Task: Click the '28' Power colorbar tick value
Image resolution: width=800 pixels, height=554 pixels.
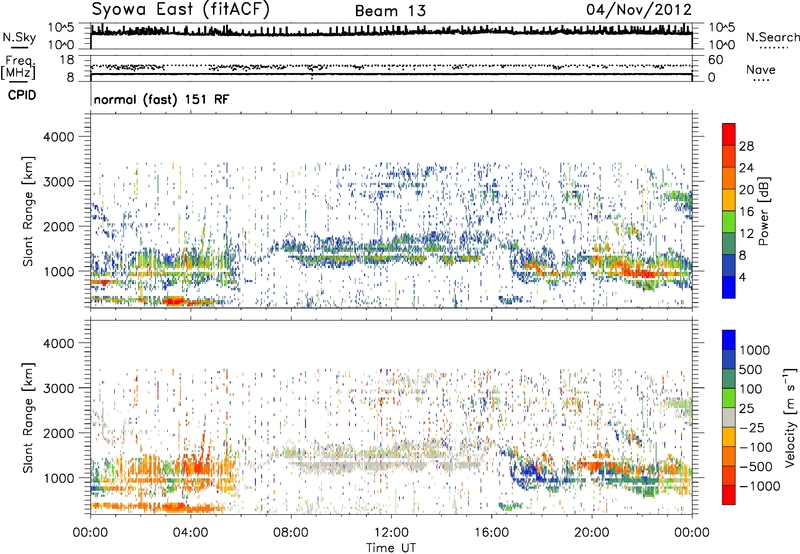Action: (x=746, y=146)
